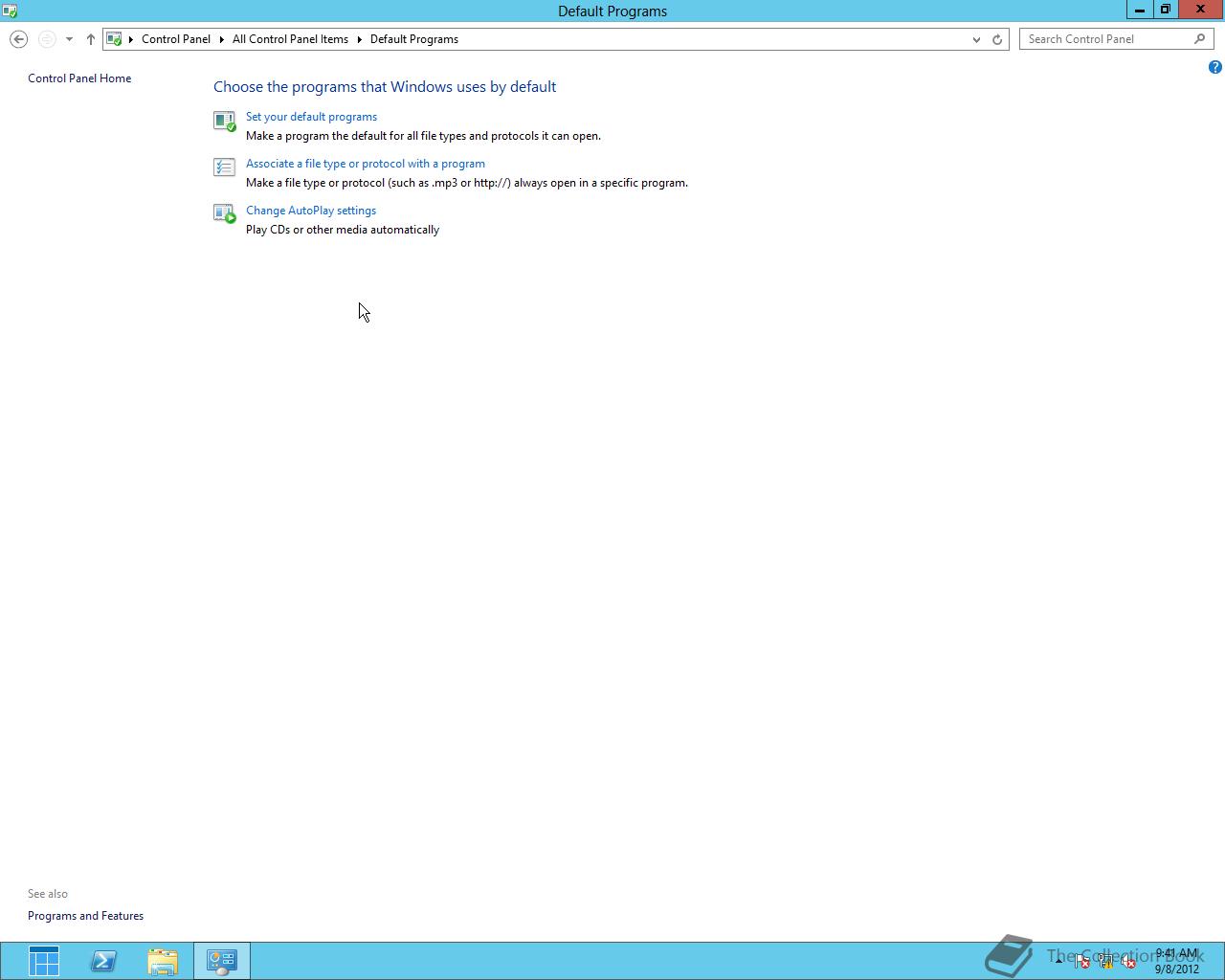Click the 'See also' label
1225x980 pixels.
tap(48, 894)
